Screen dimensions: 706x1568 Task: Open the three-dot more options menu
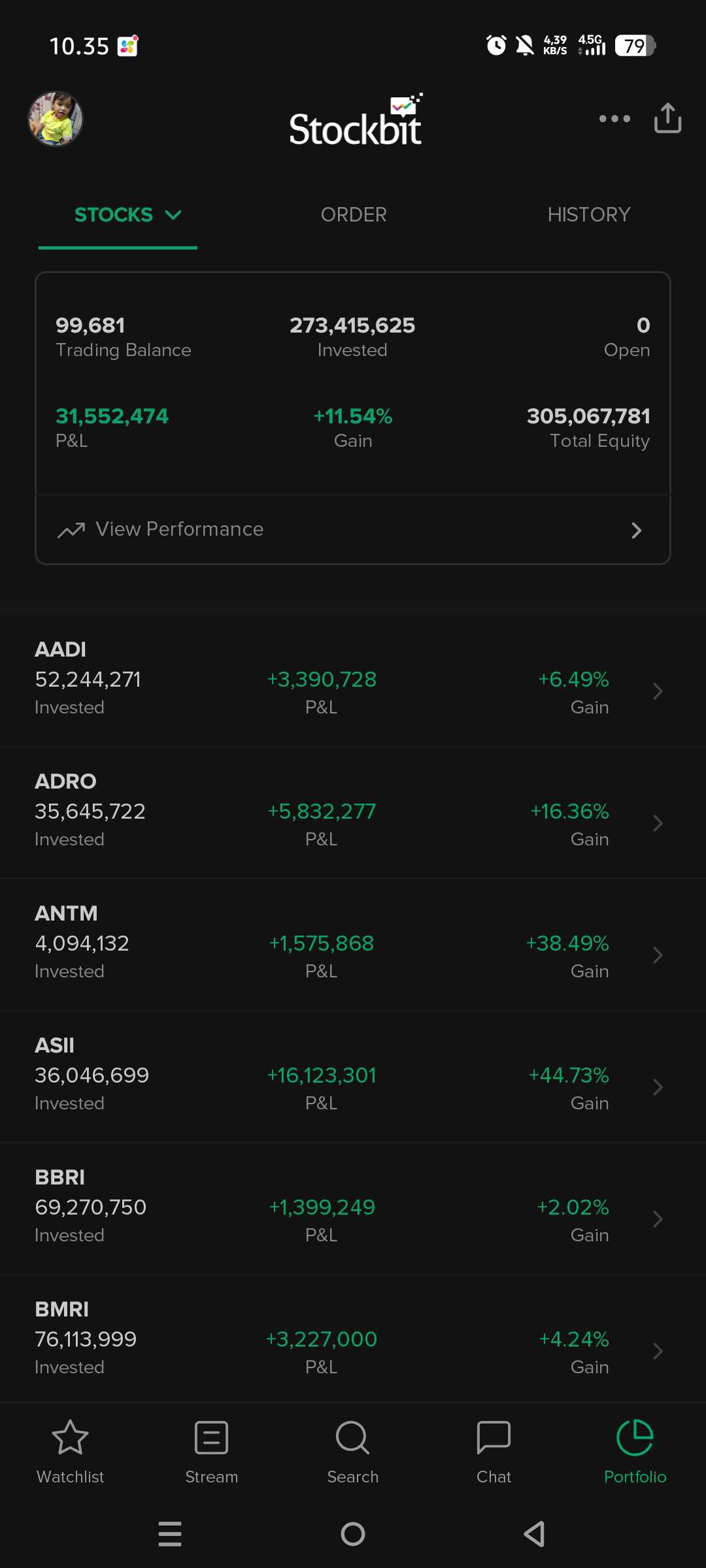[614, 118]
